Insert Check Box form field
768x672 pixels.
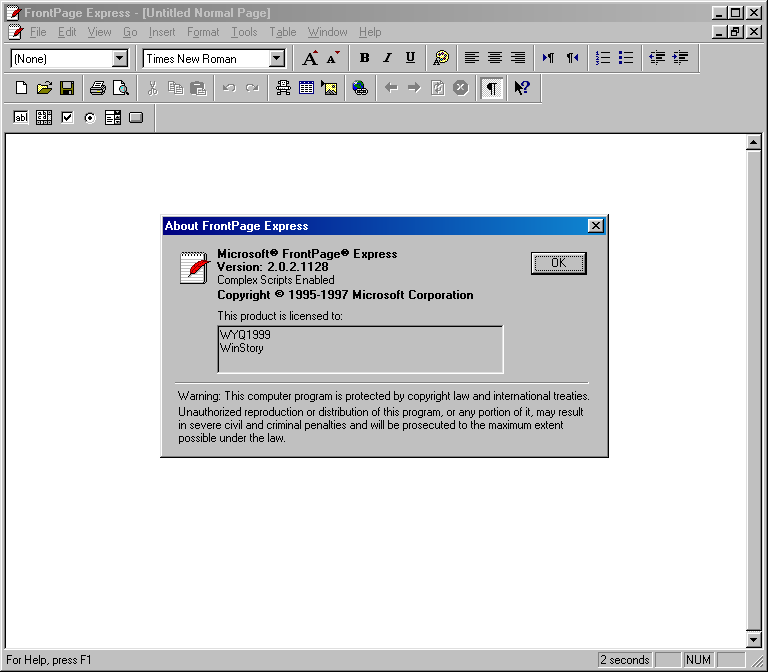pos(67,118)
